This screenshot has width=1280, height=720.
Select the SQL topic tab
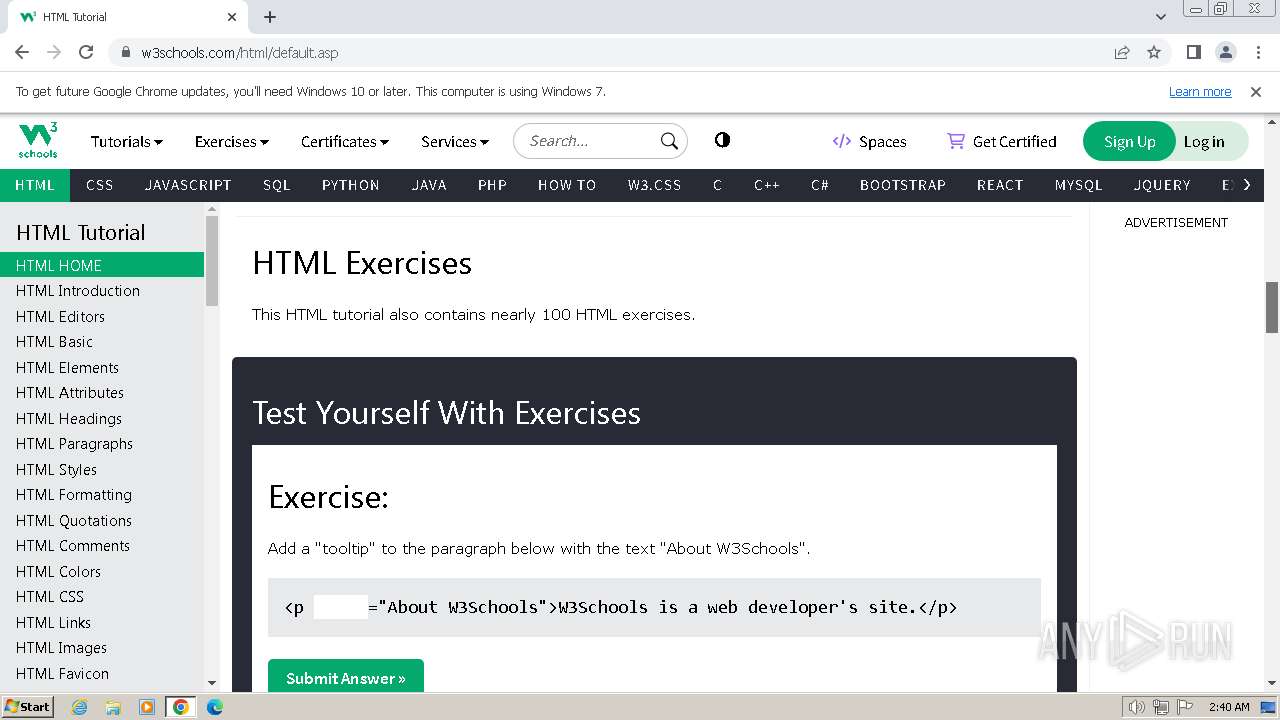(x=277, y=185)
